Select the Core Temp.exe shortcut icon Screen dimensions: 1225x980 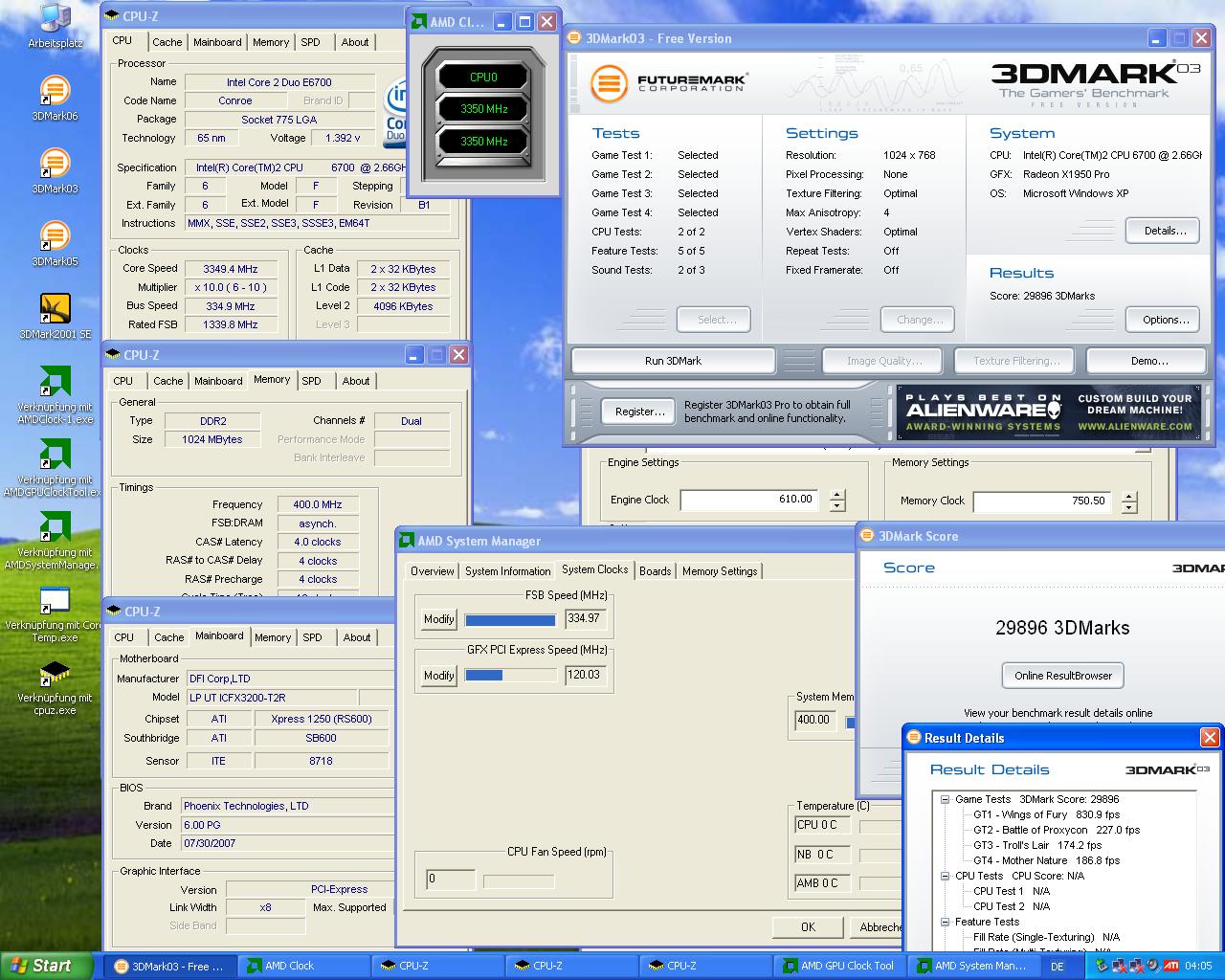click(55, 613)
